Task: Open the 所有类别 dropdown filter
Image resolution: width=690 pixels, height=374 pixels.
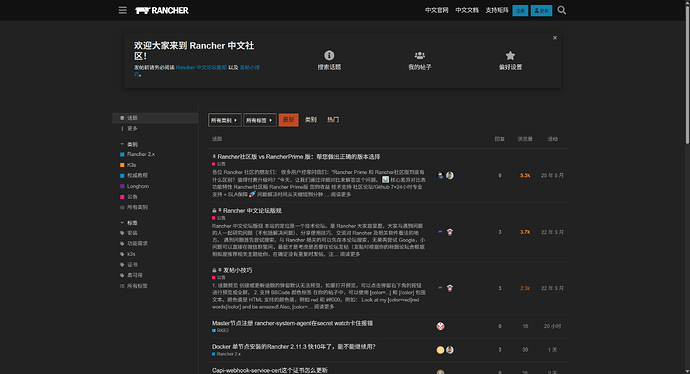Action: [x=224, y=120]
